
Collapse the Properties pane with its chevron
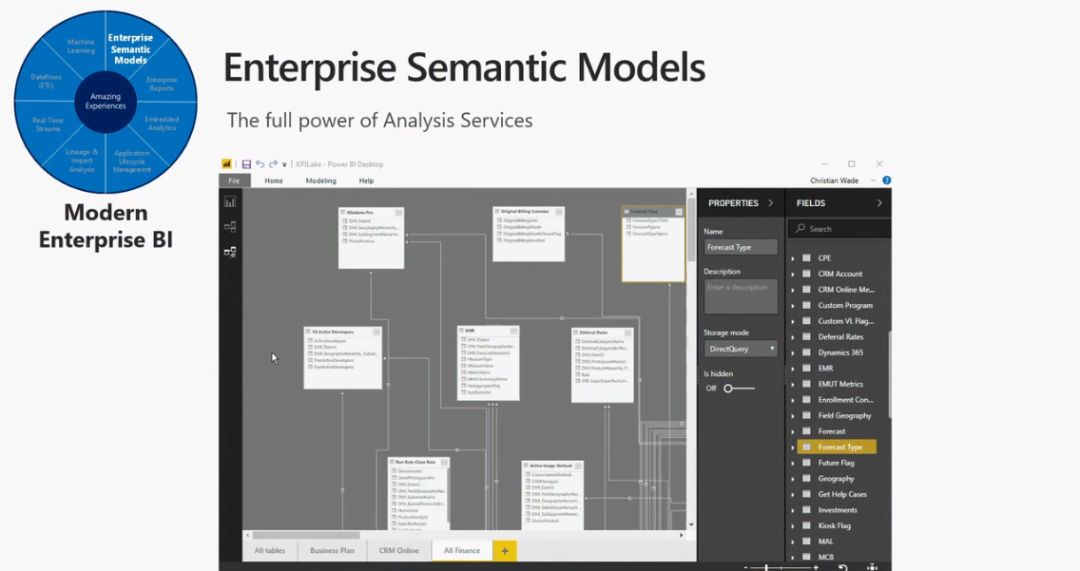(770, 203)
